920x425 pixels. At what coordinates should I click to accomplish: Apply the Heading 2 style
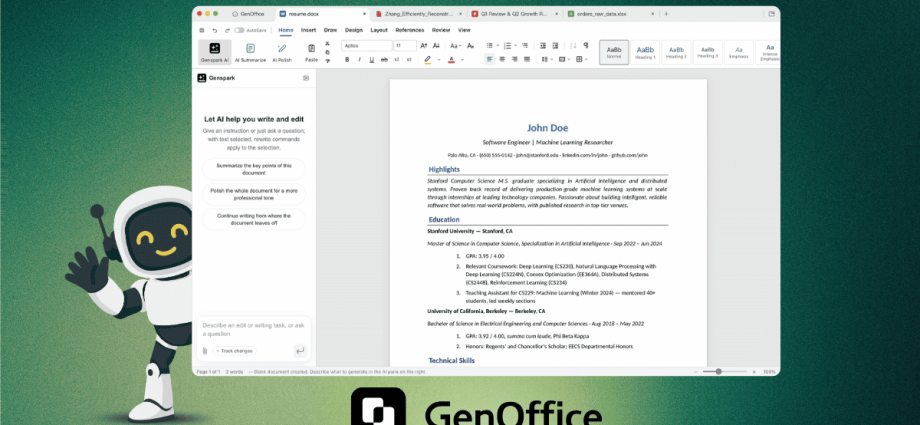[x=677, y=52]
